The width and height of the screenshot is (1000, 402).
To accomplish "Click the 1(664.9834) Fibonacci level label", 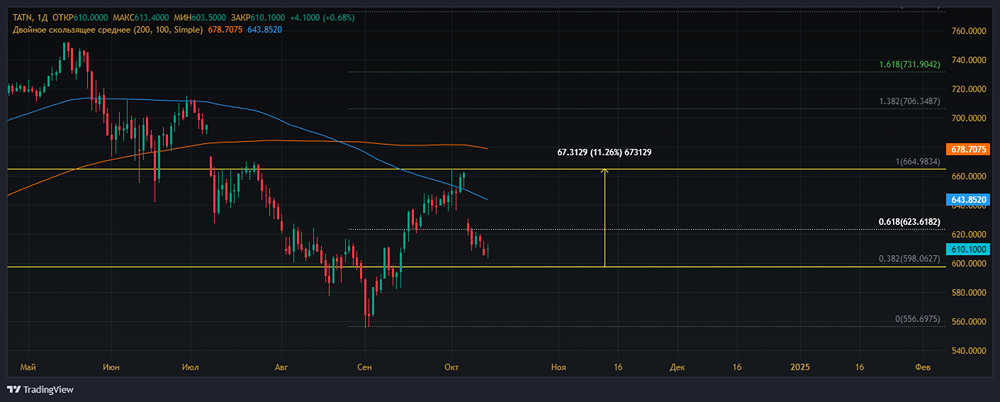I will coord(918,162).
